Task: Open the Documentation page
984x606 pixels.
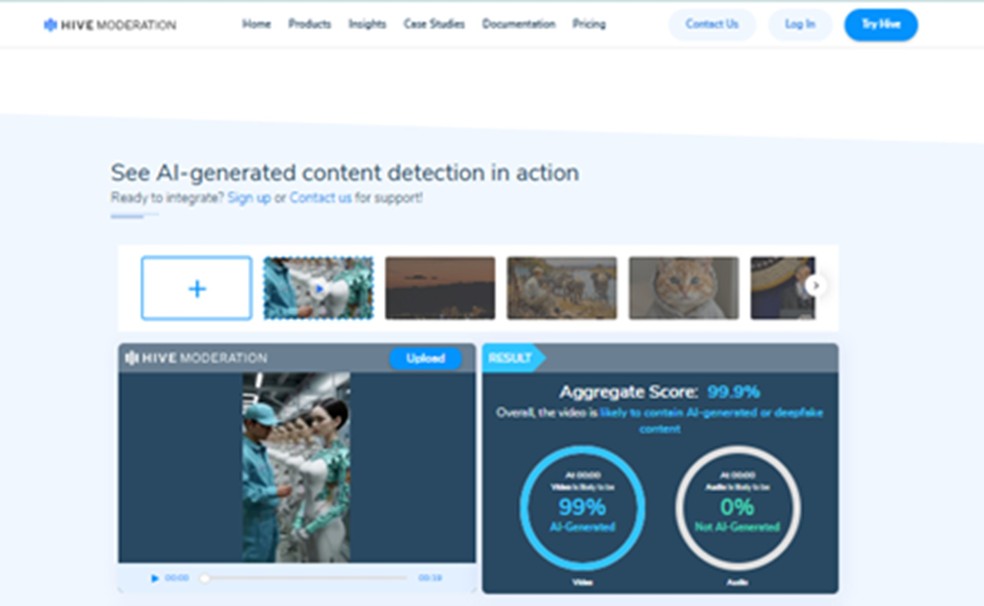Action: pyautogui.click(x=518, y=24)
